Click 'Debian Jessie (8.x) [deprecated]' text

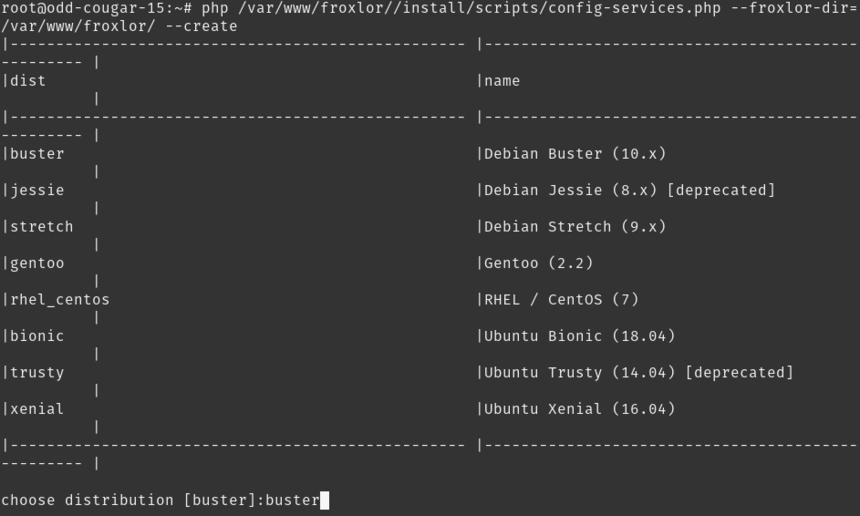coord(630,190)
